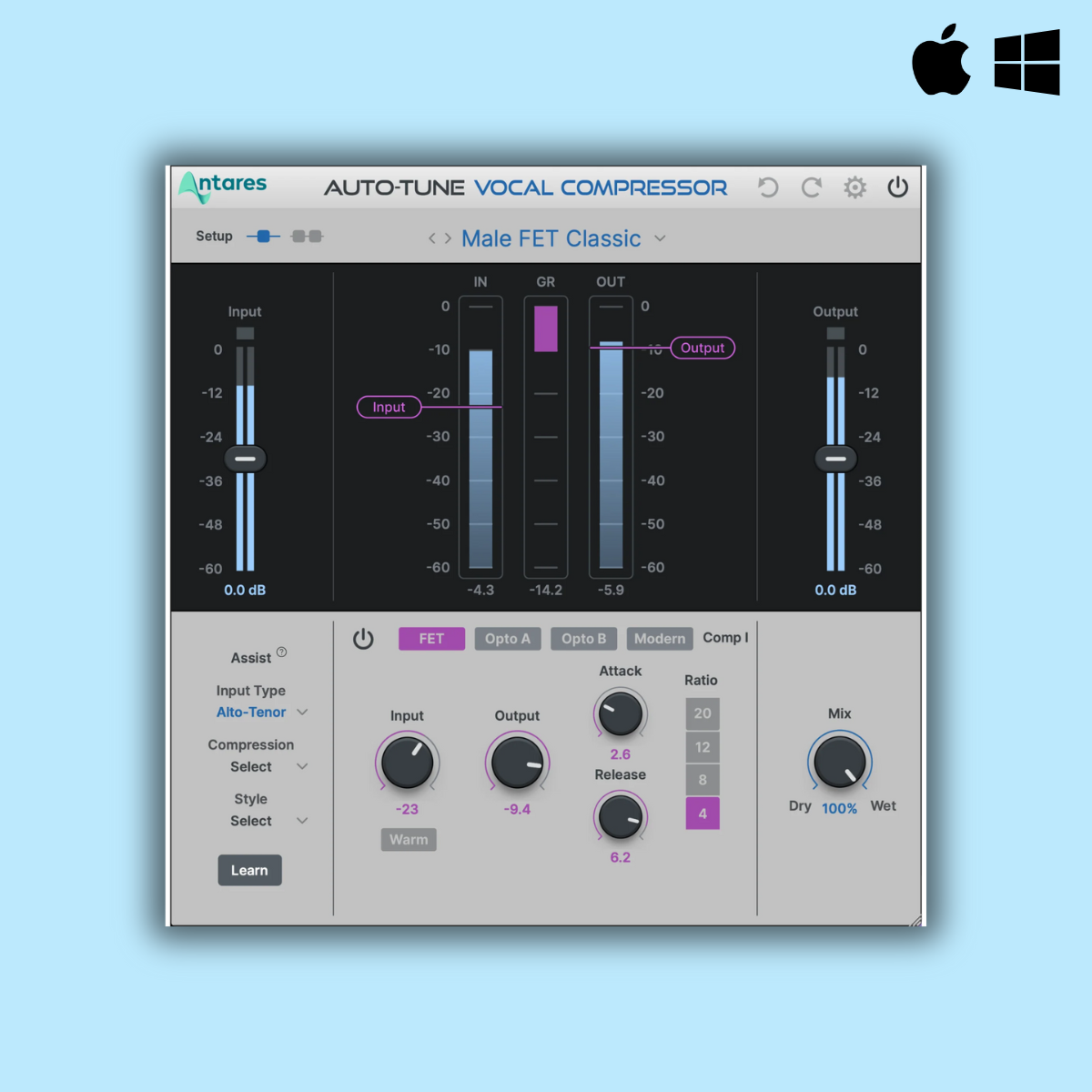
Task: Click the Attack knob
Action: click(621, 713)
